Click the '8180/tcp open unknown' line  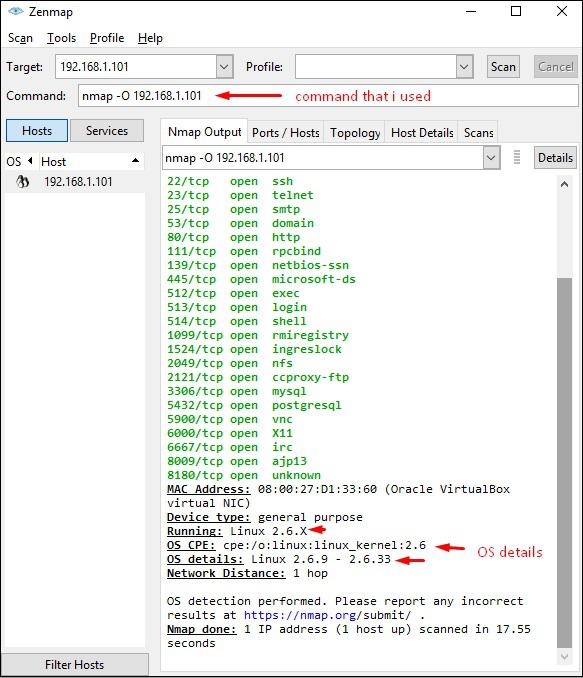point(244,475)
